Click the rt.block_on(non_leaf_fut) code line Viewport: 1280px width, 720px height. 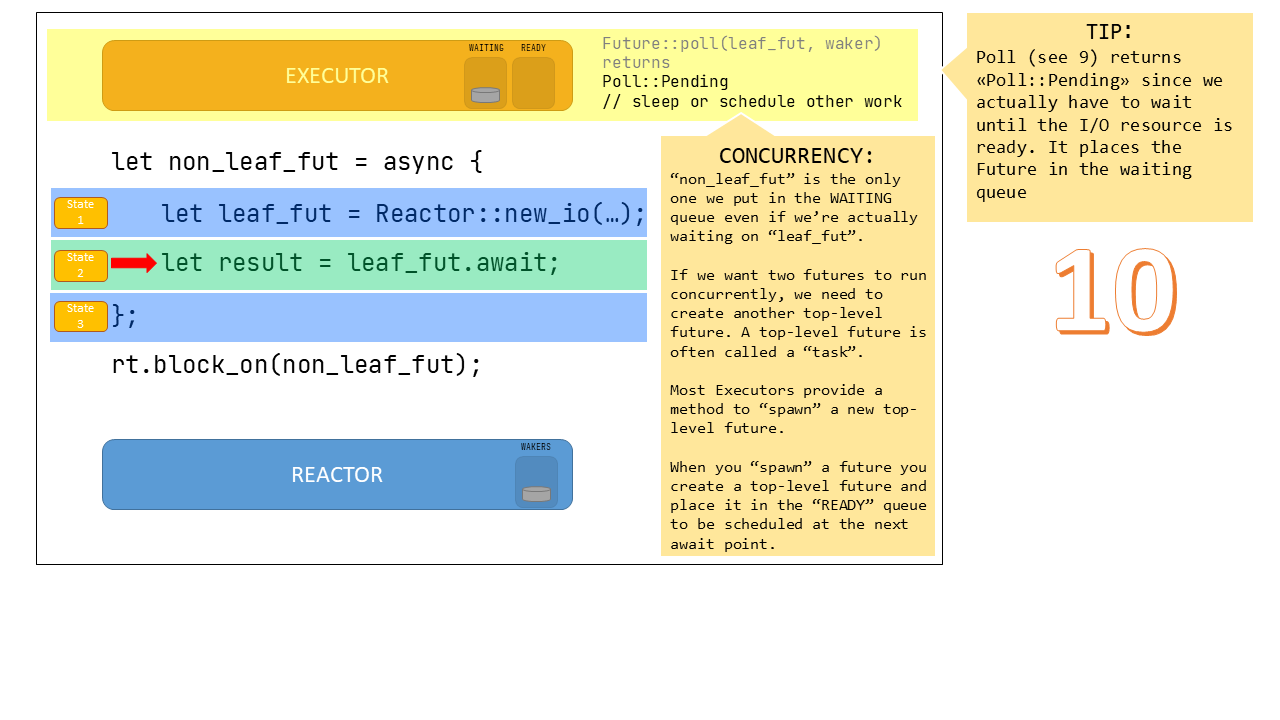click(x=296, y=364)
